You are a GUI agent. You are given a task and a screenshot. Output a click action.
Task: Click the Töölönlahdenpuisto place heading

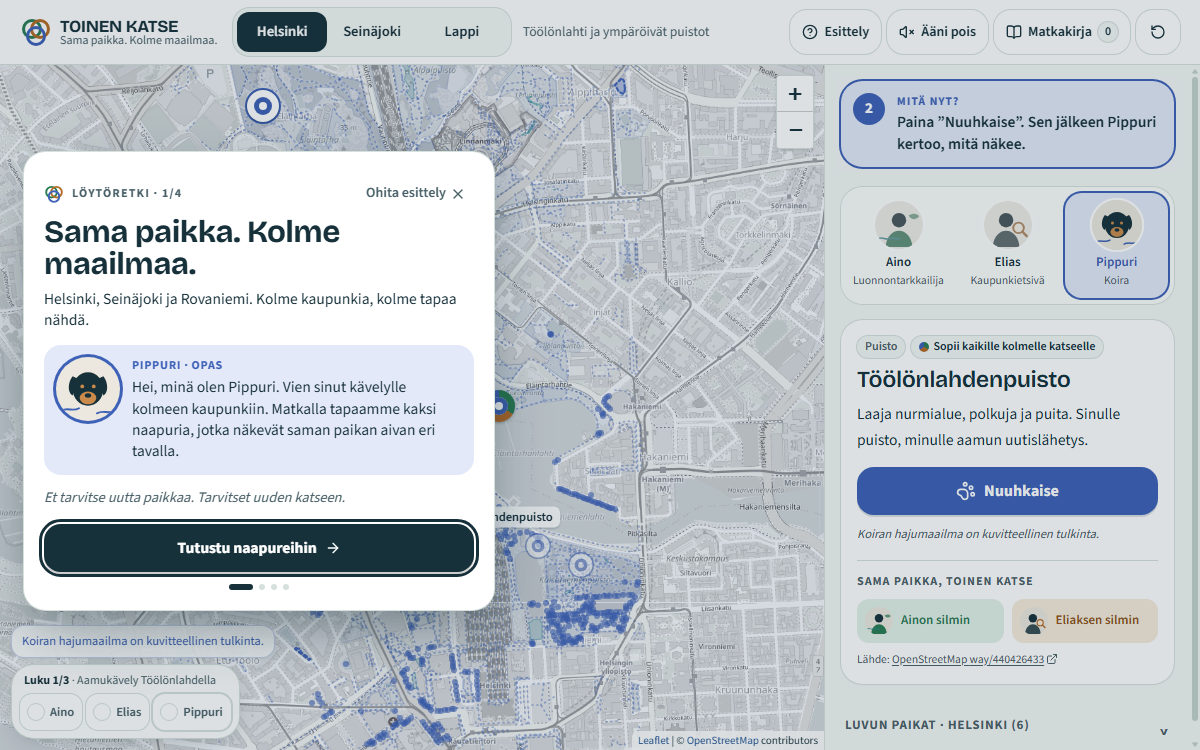coord(964,380)
